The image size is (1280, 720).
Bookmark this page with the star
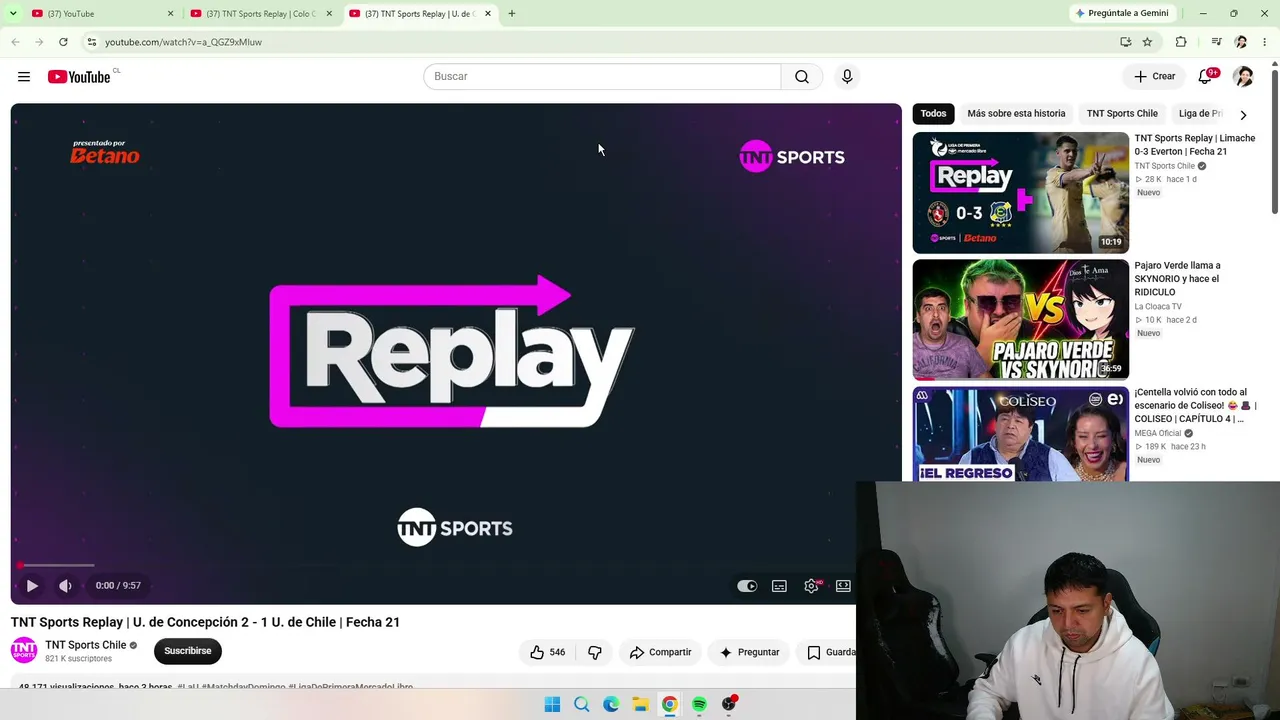(1147, 42)
